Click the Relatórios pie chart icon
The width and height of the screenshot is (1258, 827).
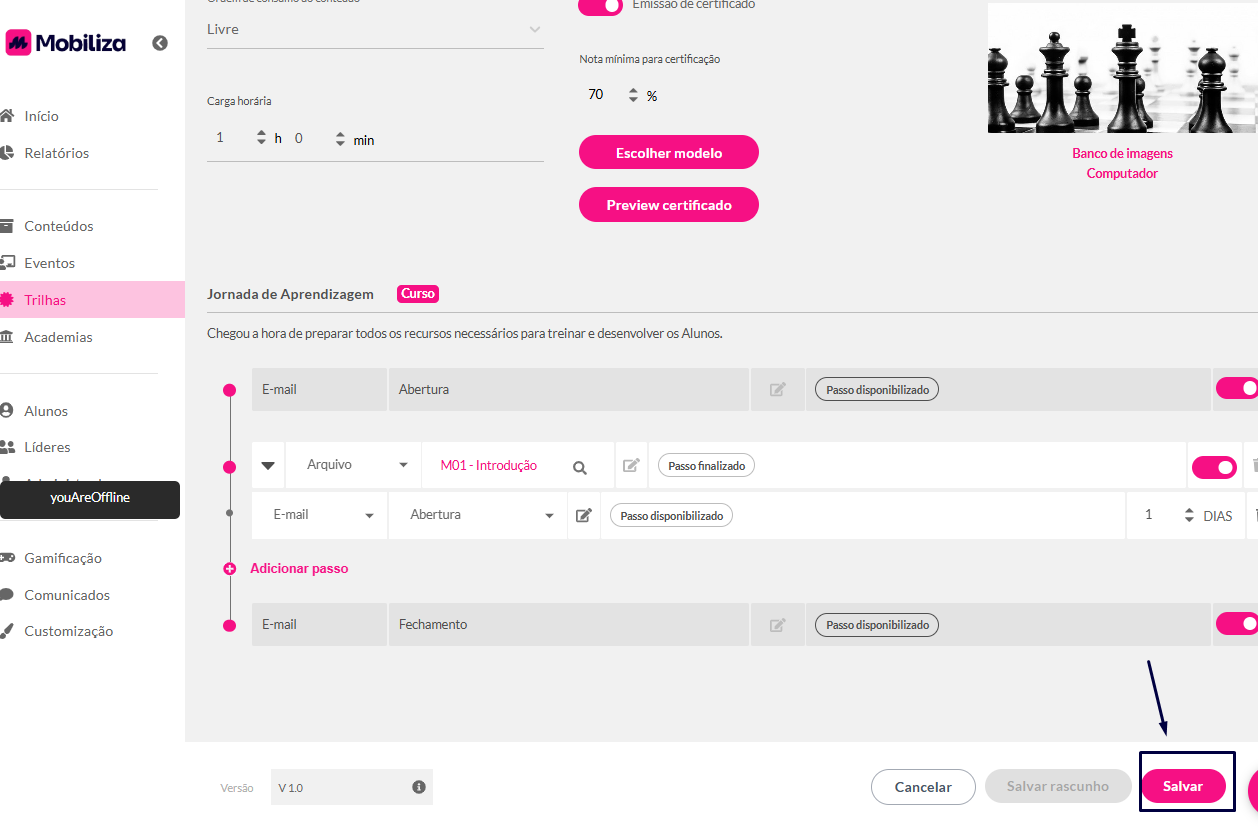click(6, 153)
